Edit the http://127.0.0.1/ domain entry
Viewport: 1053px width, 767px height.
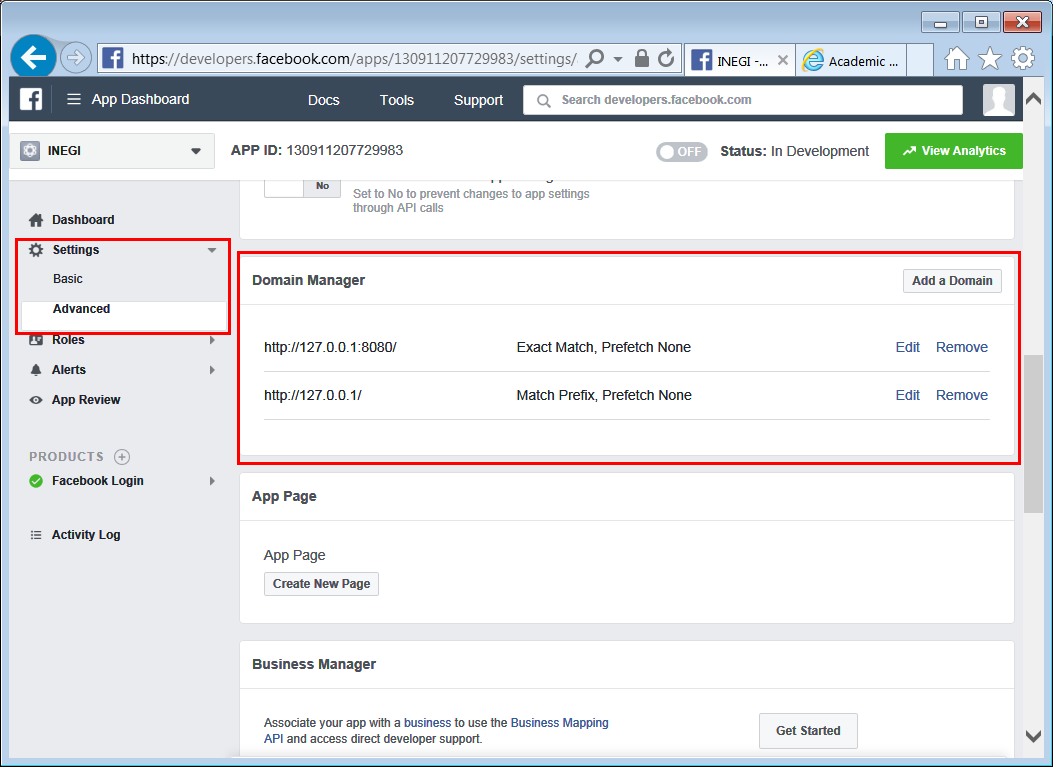coord(907,395)
